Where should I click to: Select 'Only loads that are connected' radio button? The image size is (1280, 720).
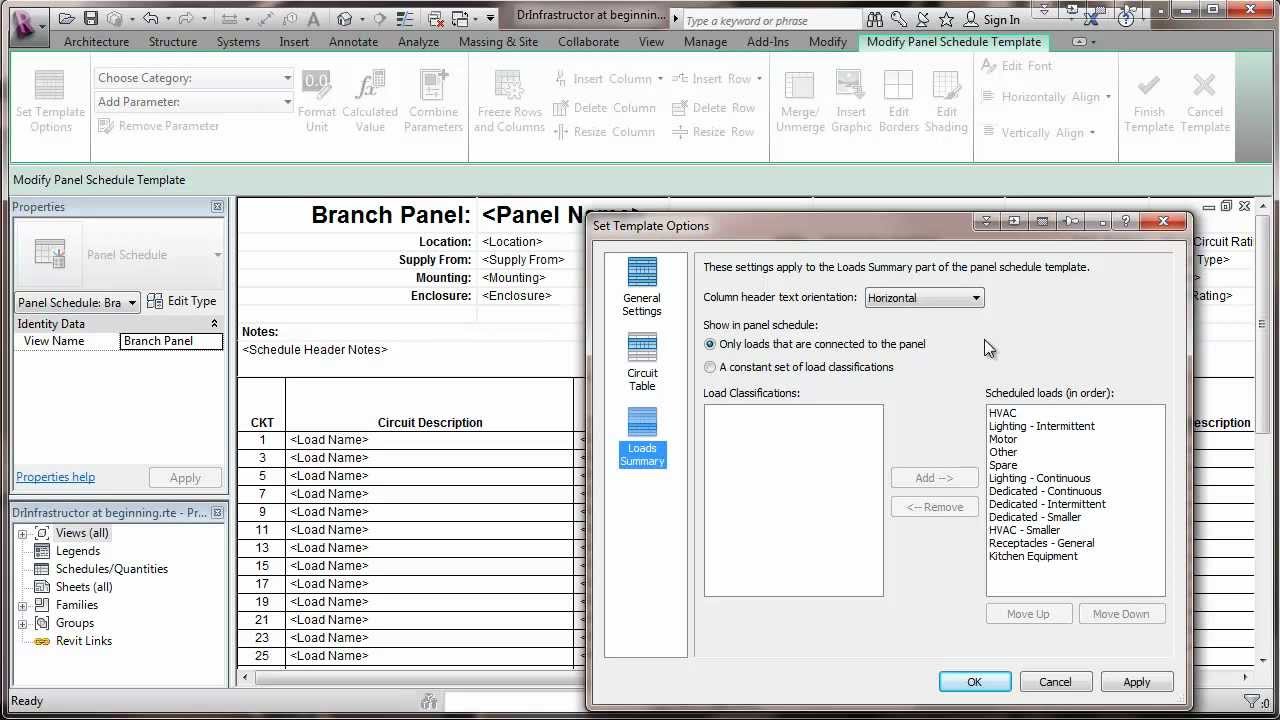point(710,344)
